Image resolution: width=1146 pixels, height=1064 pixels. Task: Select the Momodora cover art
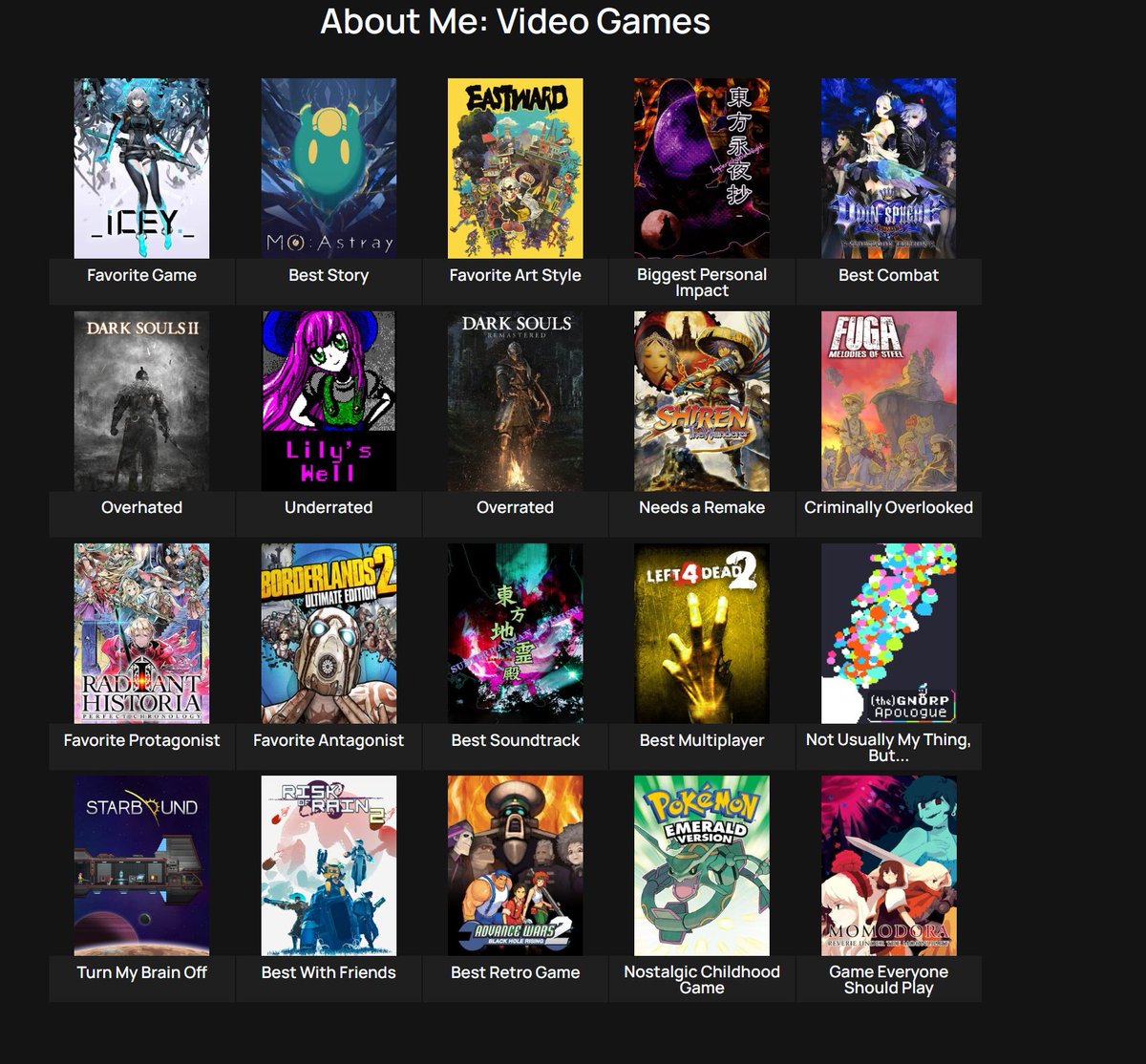point(888,865)
